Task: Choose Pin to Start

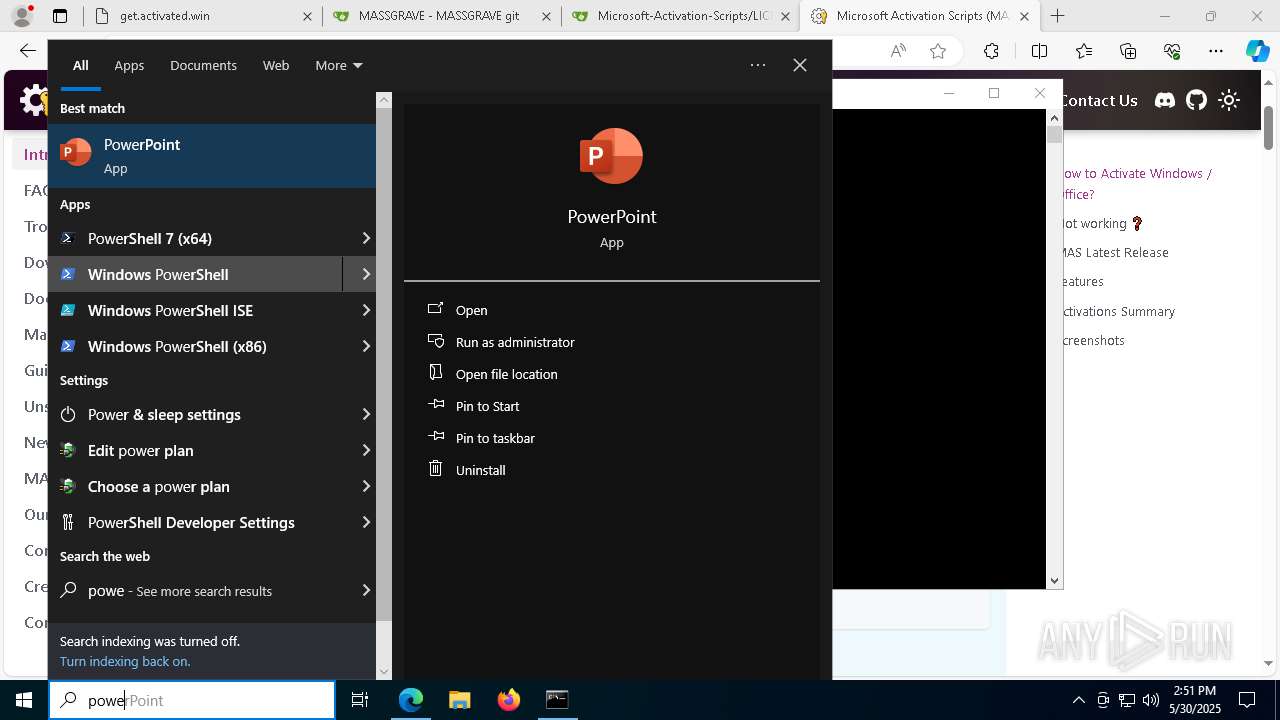Action: [x=487, y=406]
